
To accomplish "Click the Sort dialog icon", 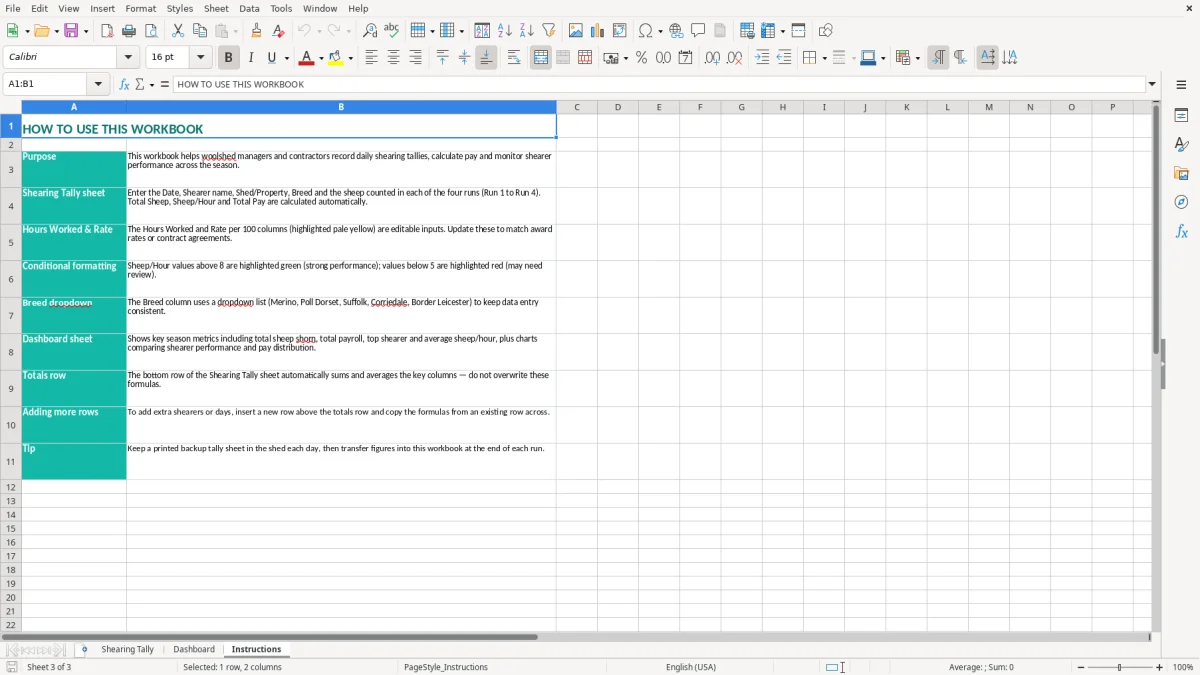I will (482, 31).
